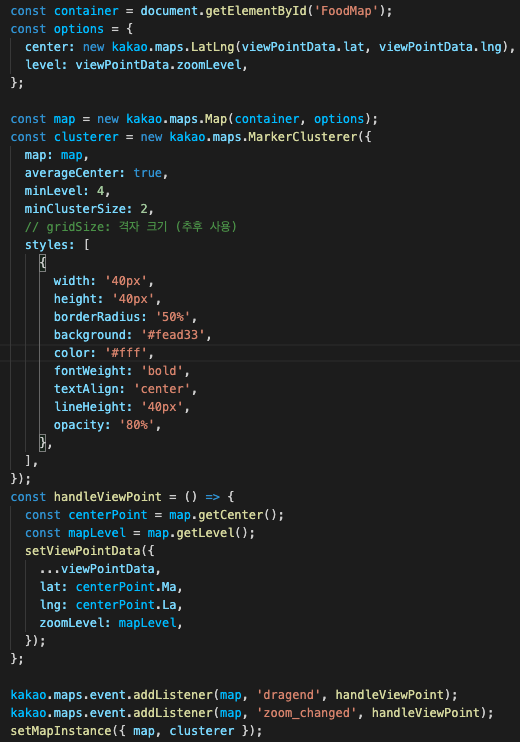Click the '#fff' color value
Screen dimensions: 520x742
[126, 353]
